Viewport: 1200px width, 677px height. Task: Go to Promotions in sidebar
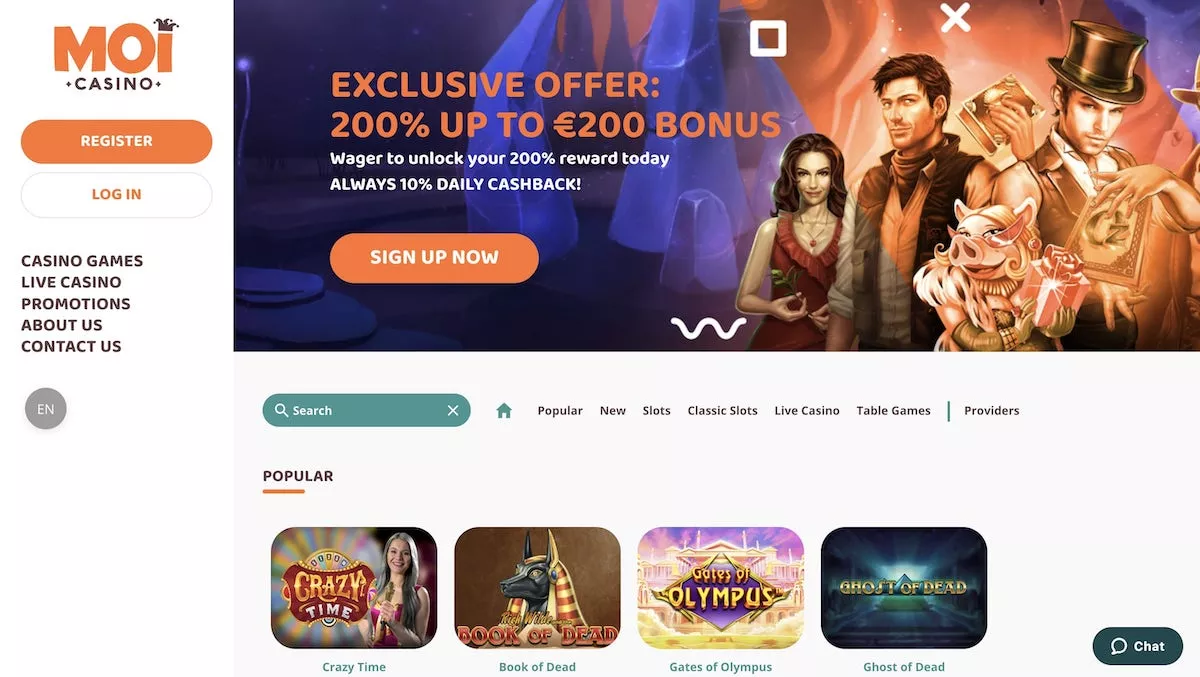point(76,304)
